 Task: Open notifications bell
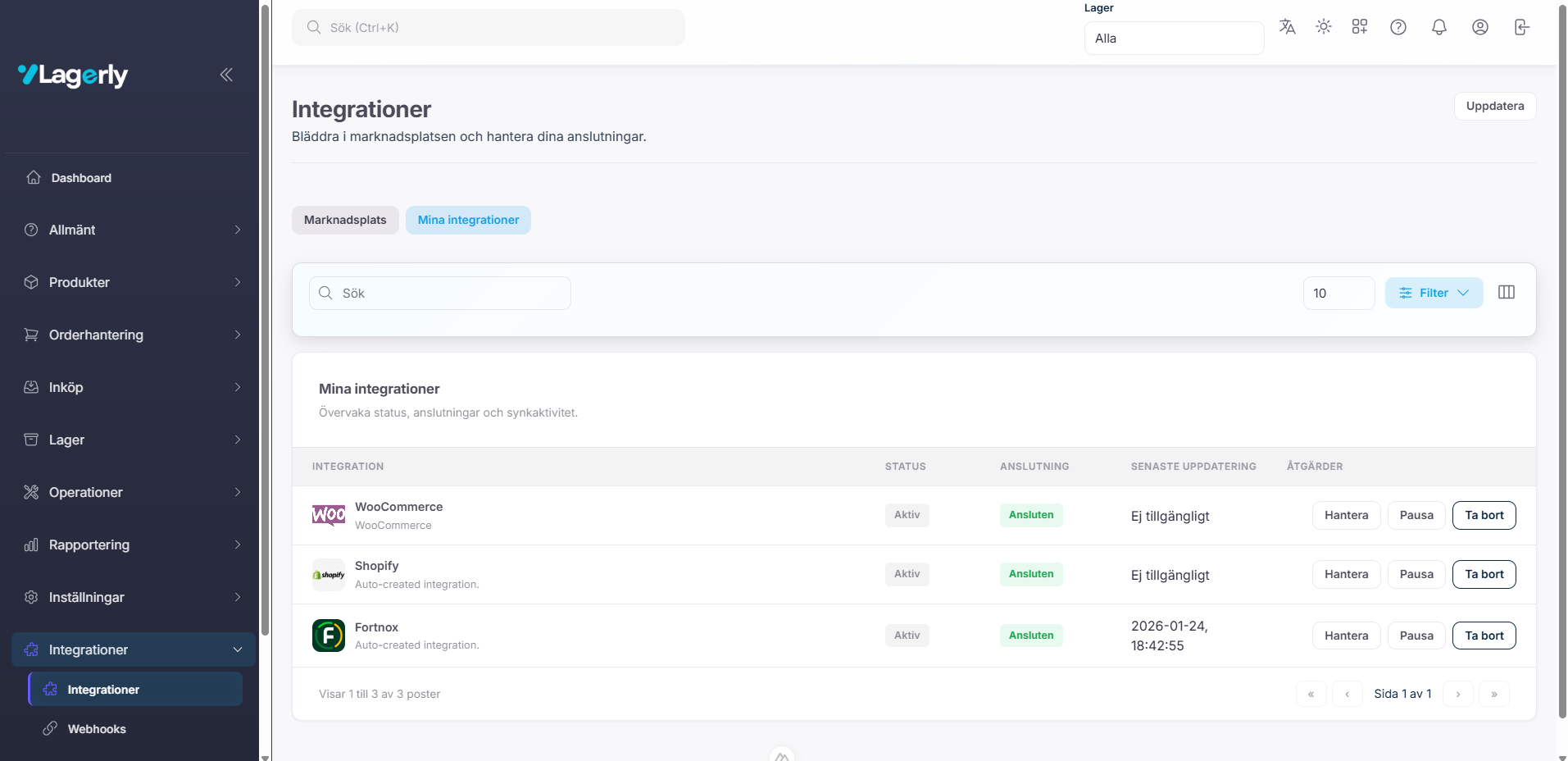[1438, 27]
